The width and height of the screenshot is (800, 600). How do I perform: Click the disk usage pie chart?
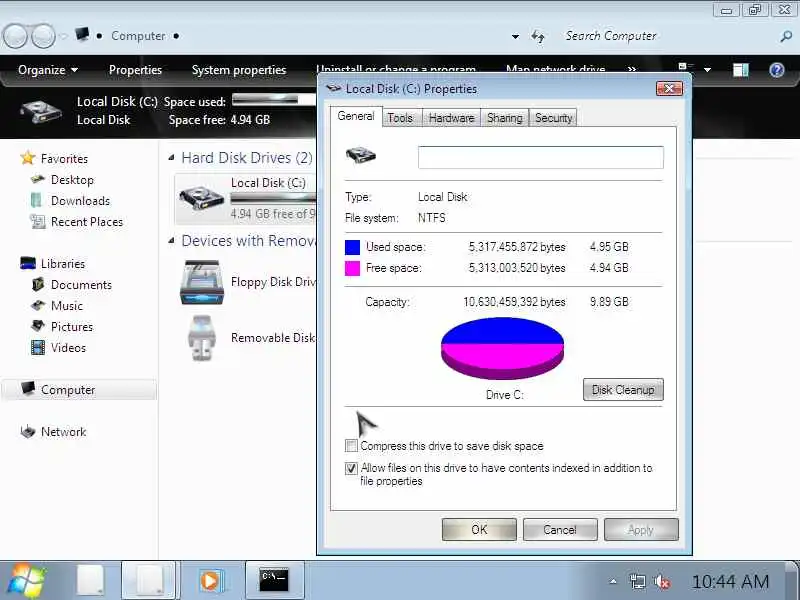503,348
